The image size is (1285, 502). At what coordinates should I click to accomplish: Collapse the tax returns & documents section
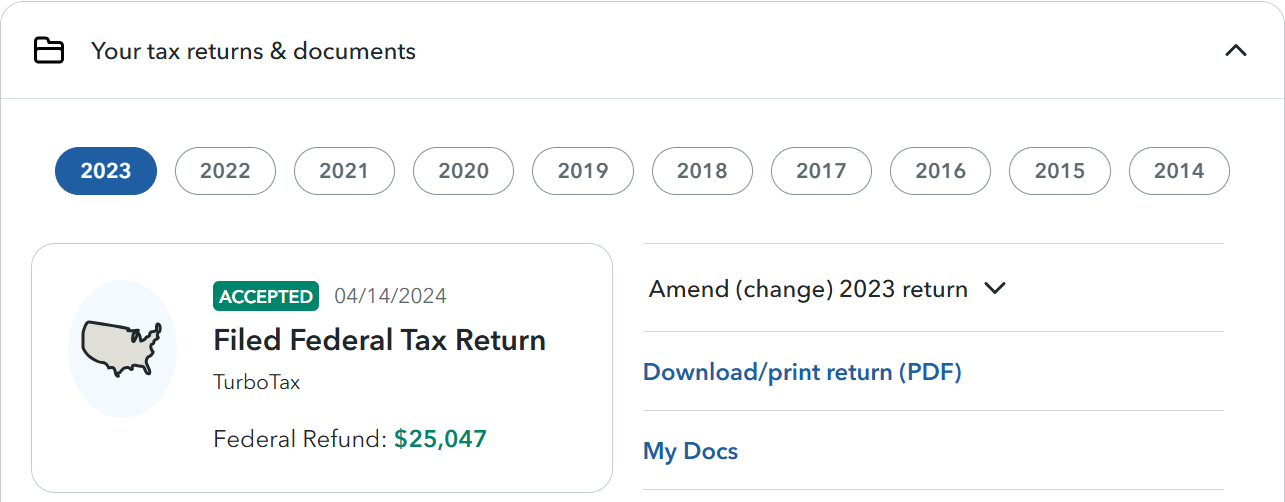tap(1236, 50)
